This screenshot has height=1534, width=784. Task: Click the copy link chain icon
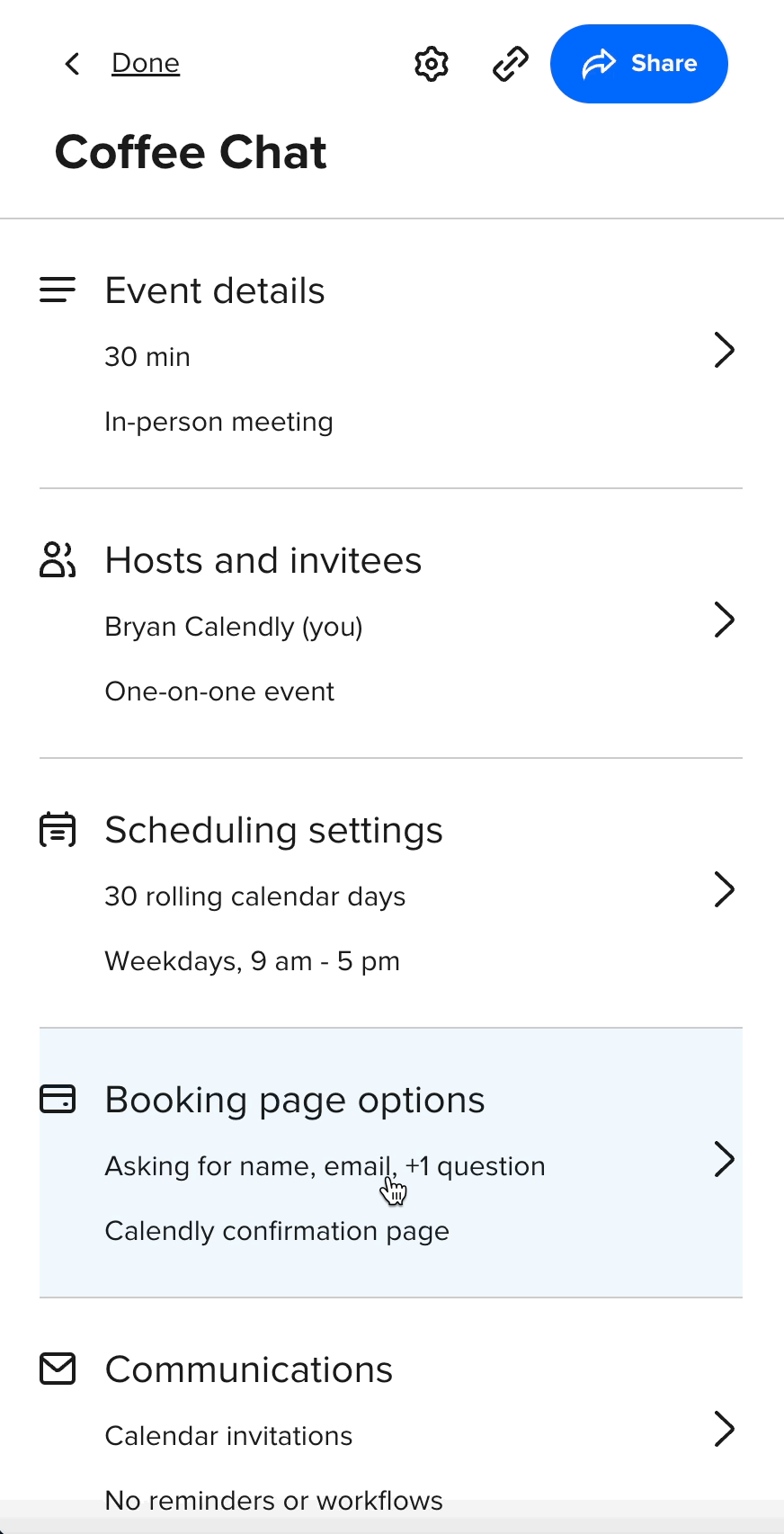pos(511,64)
